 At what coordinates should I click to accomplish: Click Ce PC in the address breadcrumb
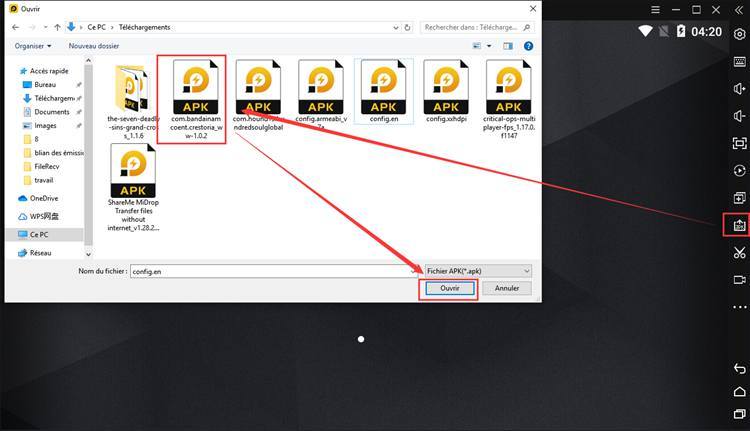click(x=97, y=27)
